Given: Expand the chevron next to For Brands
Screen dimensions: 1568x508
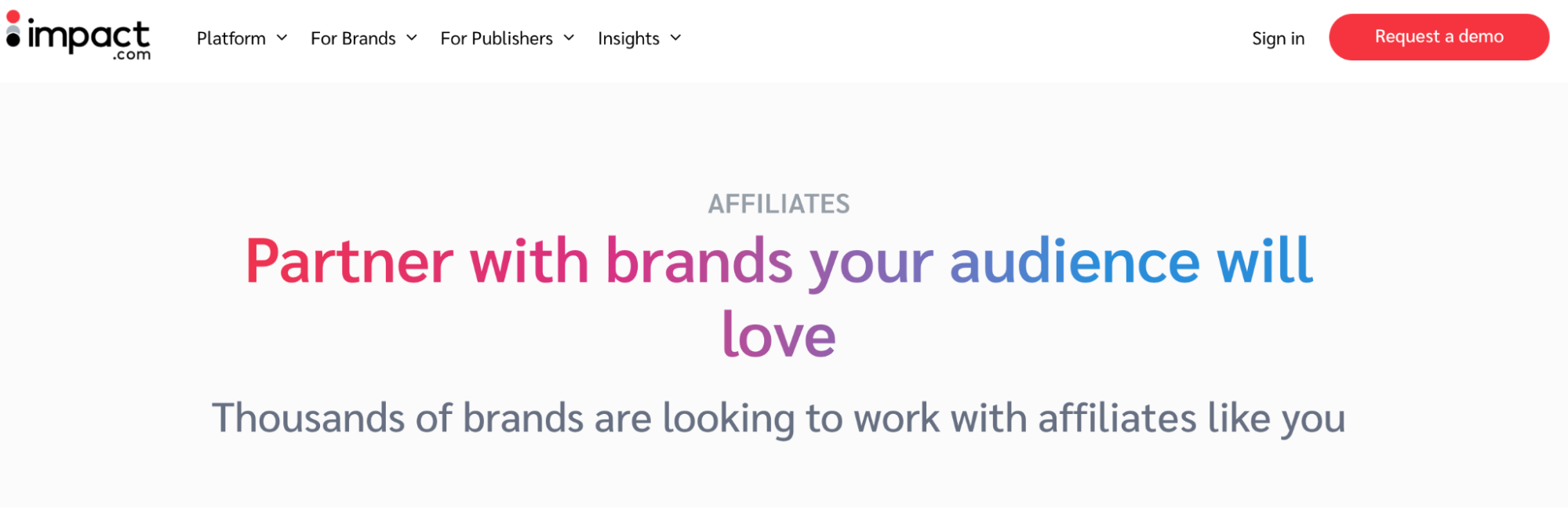Looking at the screenshot, I should pyautogui.click(x=412, y=38).
